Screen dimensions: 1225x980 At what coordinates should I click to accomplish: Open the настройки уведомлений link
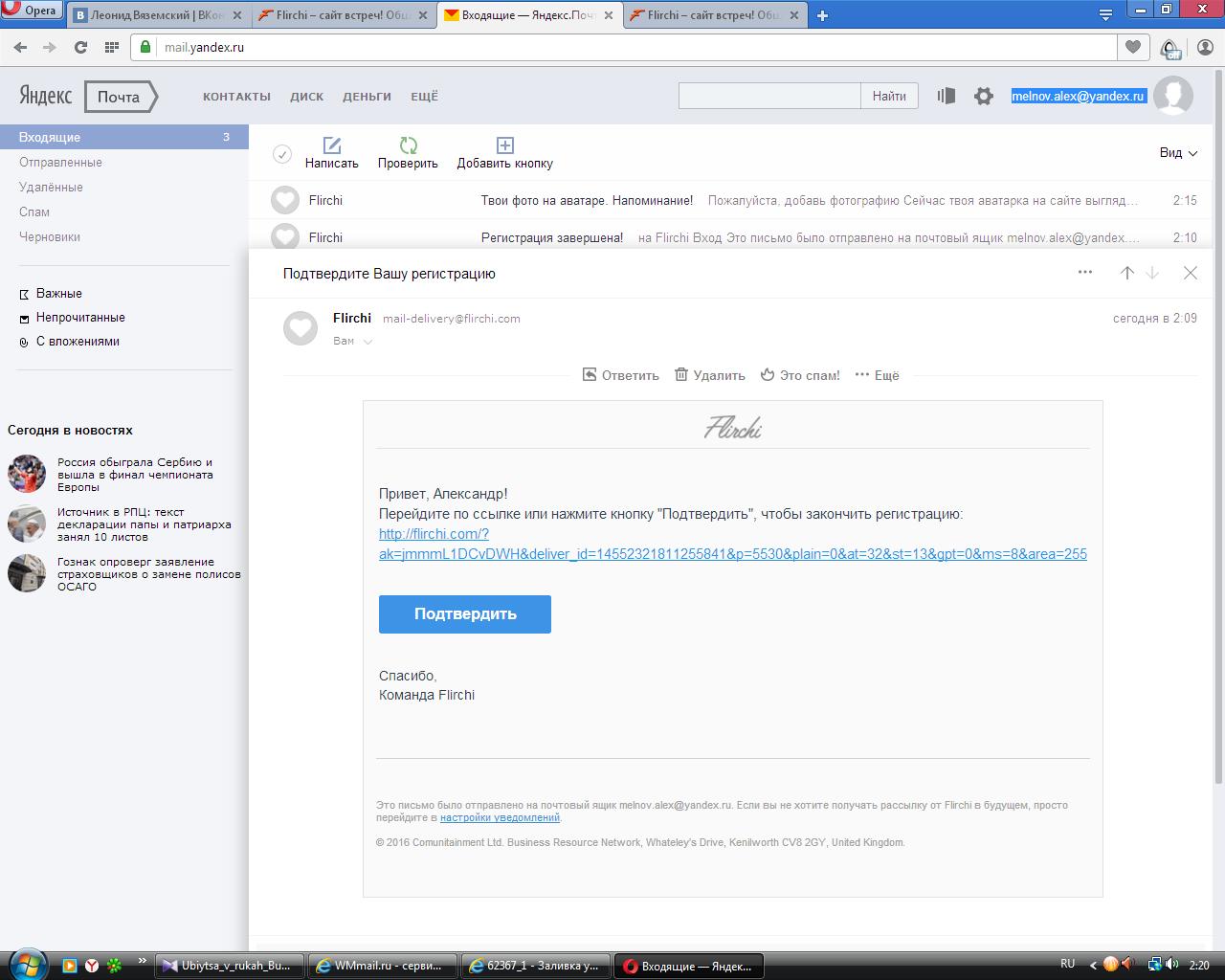coord(500,818)
